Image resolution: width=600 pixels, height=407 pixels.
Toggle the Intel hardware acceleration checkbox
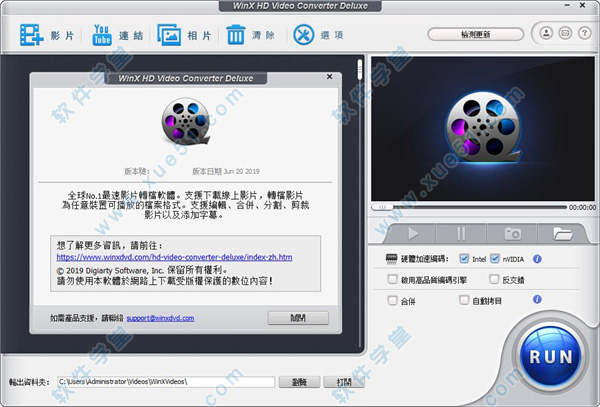click(x=464, y=259)
